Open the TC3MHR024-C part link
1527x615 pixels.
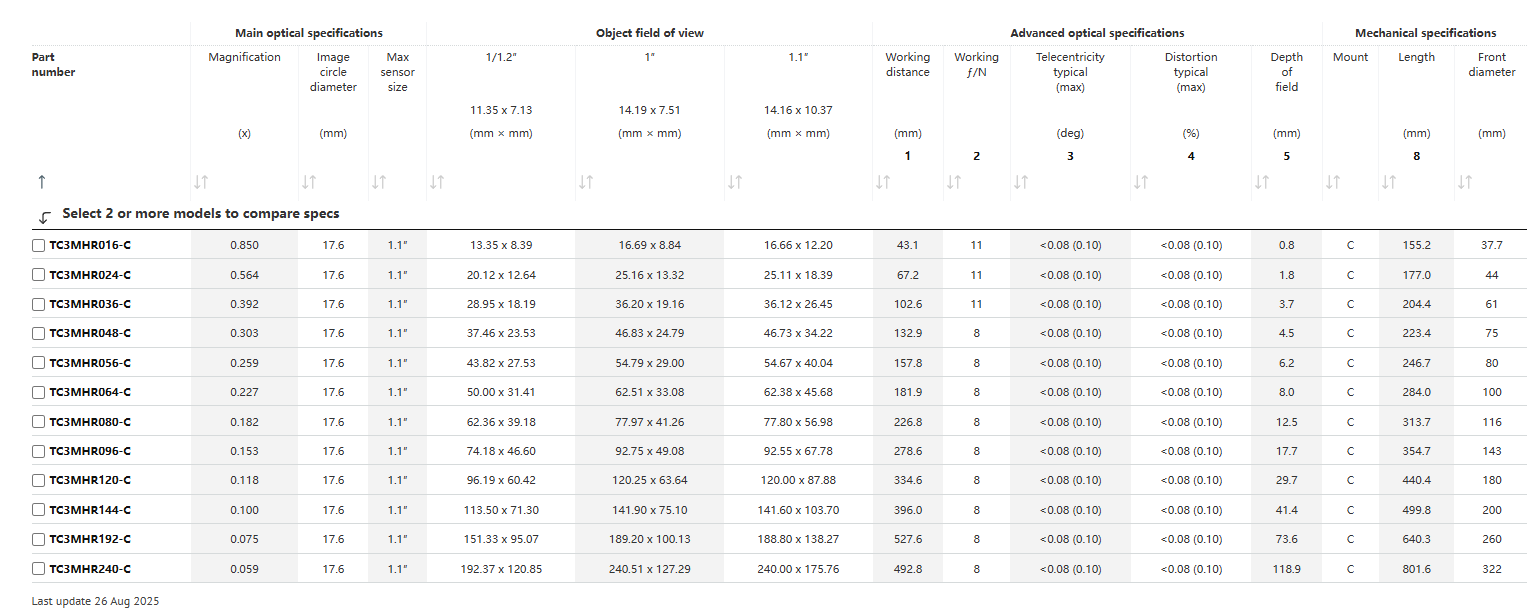[x=90, y=275]
